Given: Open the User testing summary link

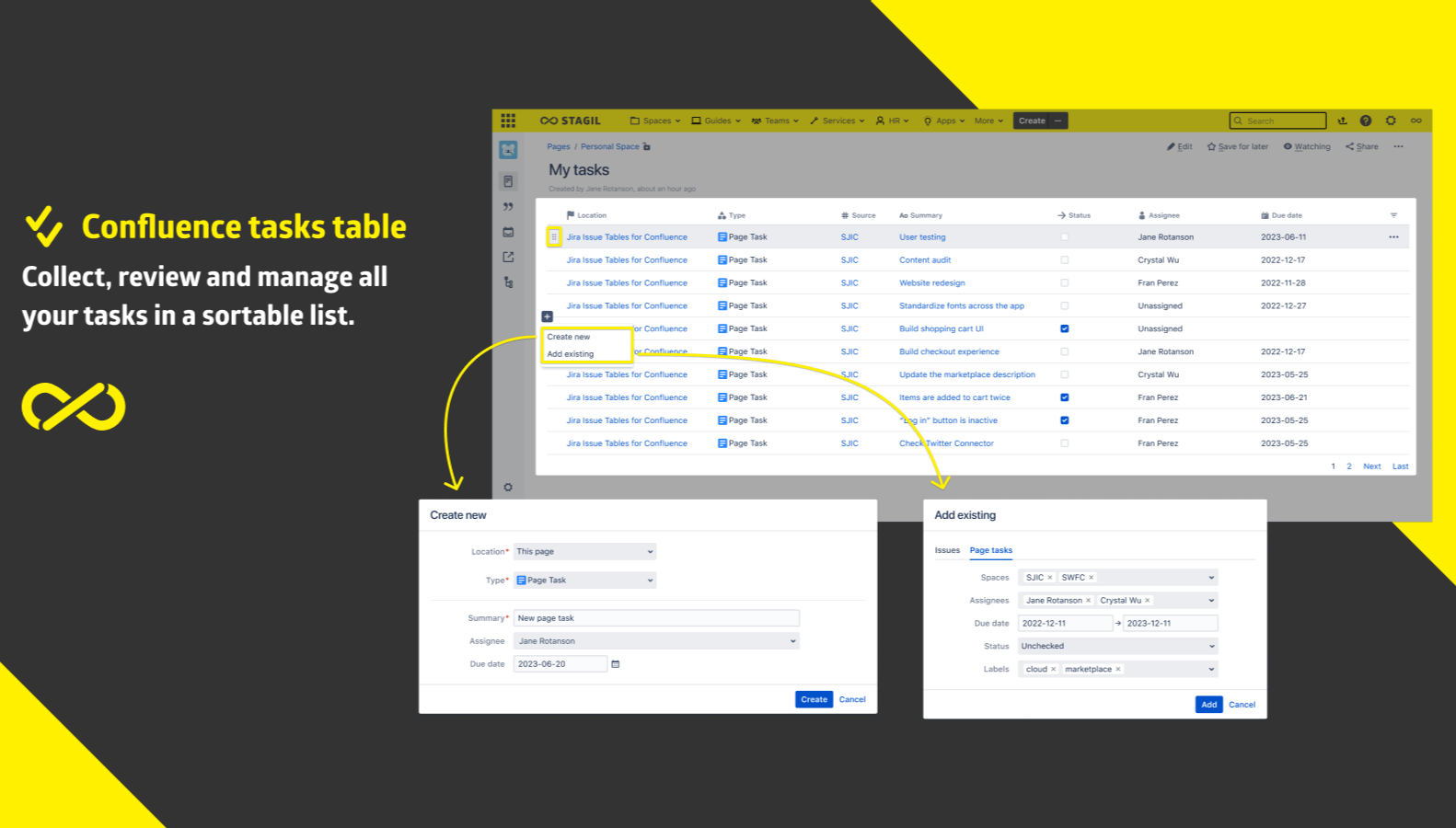Looking at the screenshot, I should point(922,237).
